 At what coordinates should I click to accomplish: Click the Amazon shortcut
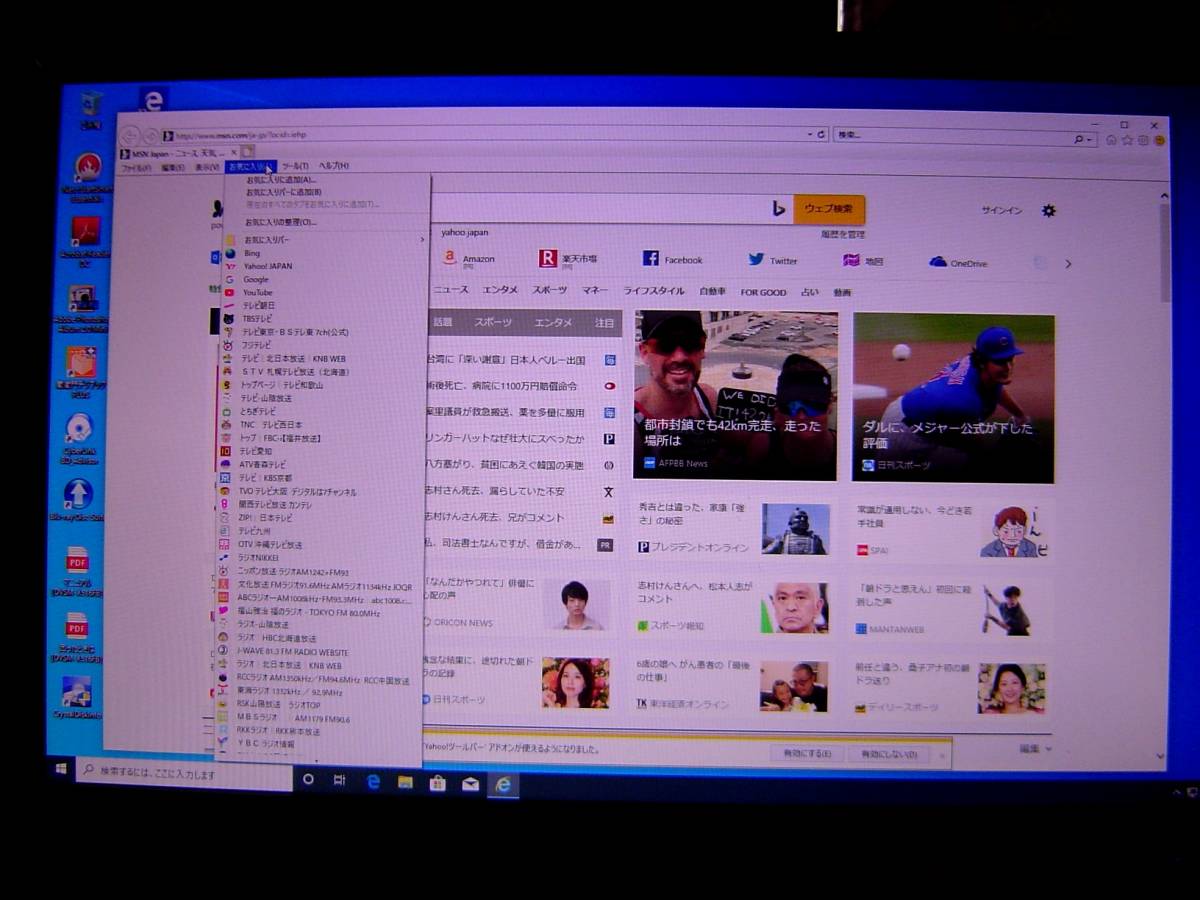tap(469, 259)
